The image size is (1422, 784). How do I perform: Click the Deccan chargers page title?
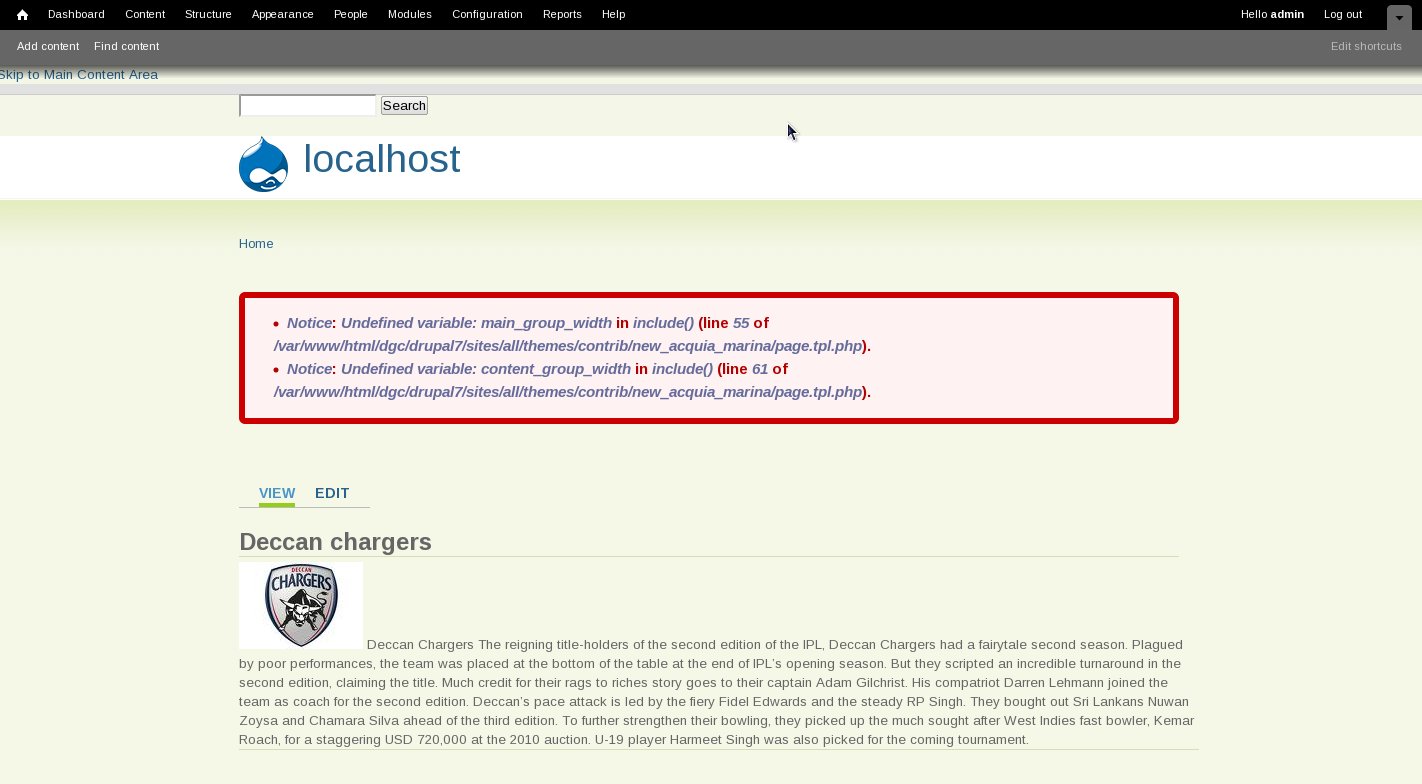(x=335, y=542)
